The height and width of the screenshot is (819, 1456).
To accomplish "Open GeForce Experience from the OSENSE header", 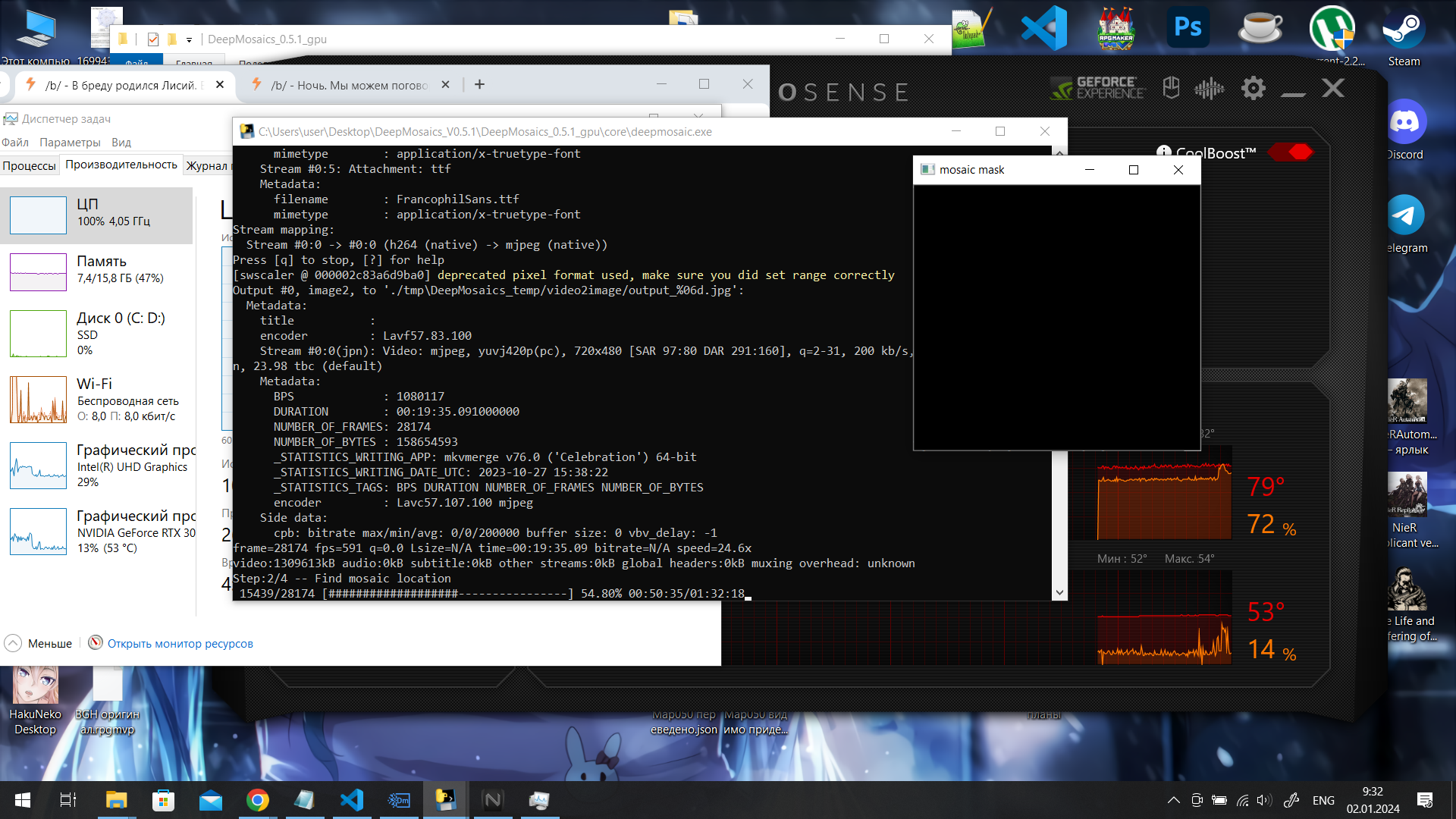I will coord(1098,89).
